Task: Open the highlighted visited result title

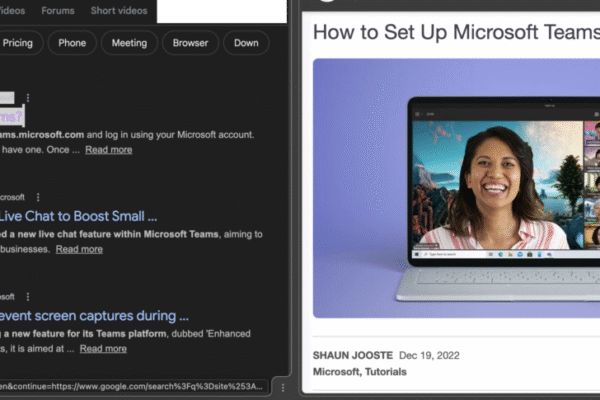Action: pos(11,116)
